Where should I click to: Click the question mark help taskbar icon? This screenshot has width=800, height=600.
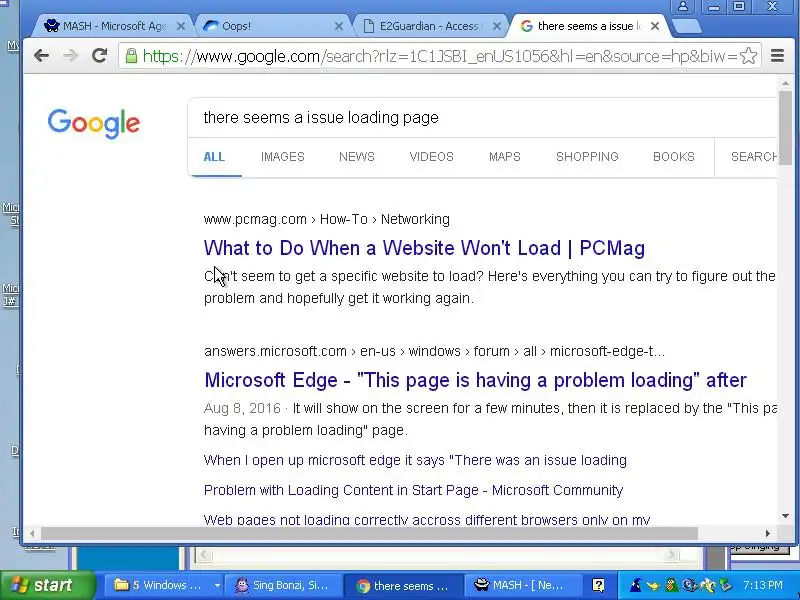tap(598, 585)
